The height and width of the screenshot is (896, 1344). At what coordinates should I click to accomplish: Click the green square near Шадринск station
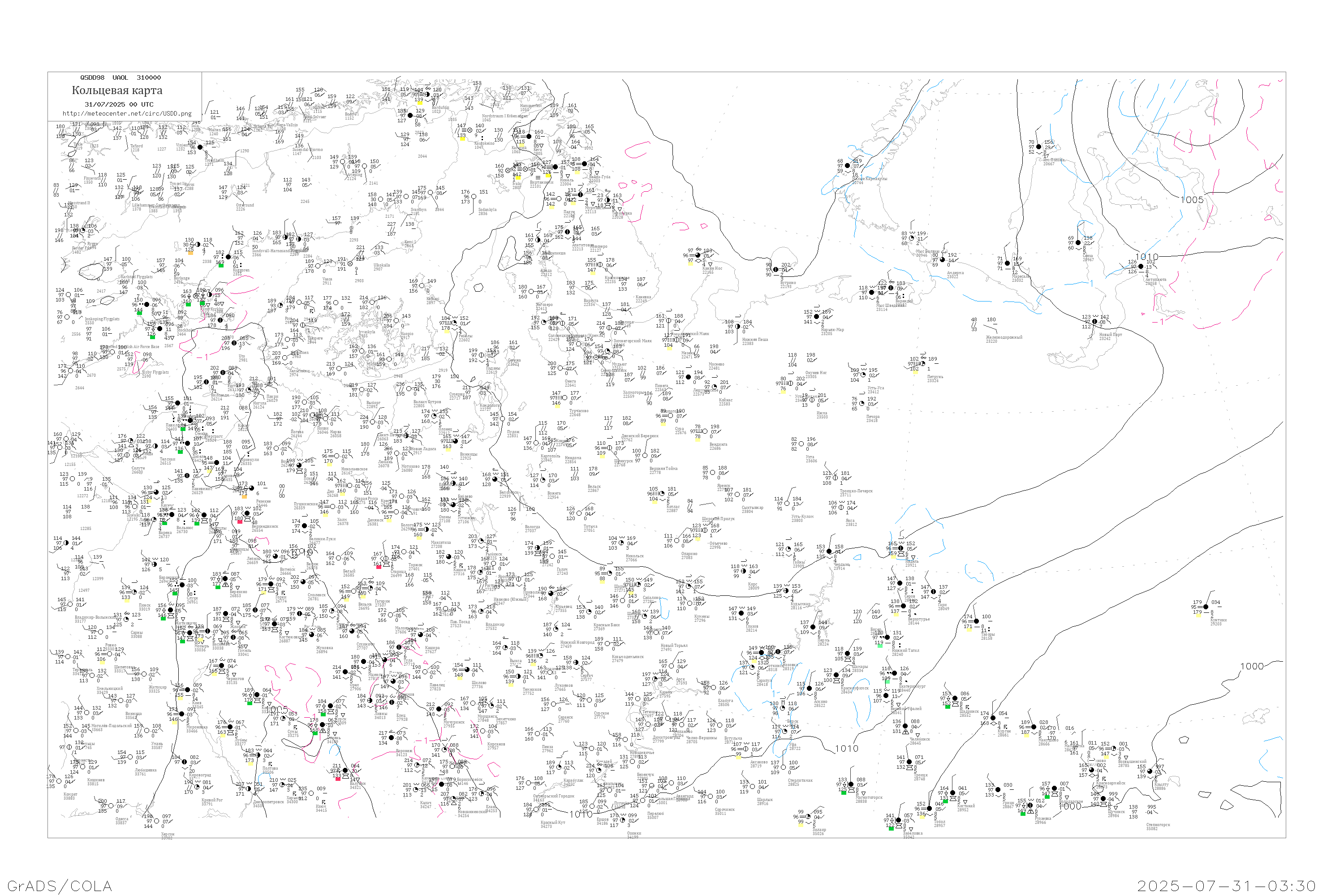948,707
